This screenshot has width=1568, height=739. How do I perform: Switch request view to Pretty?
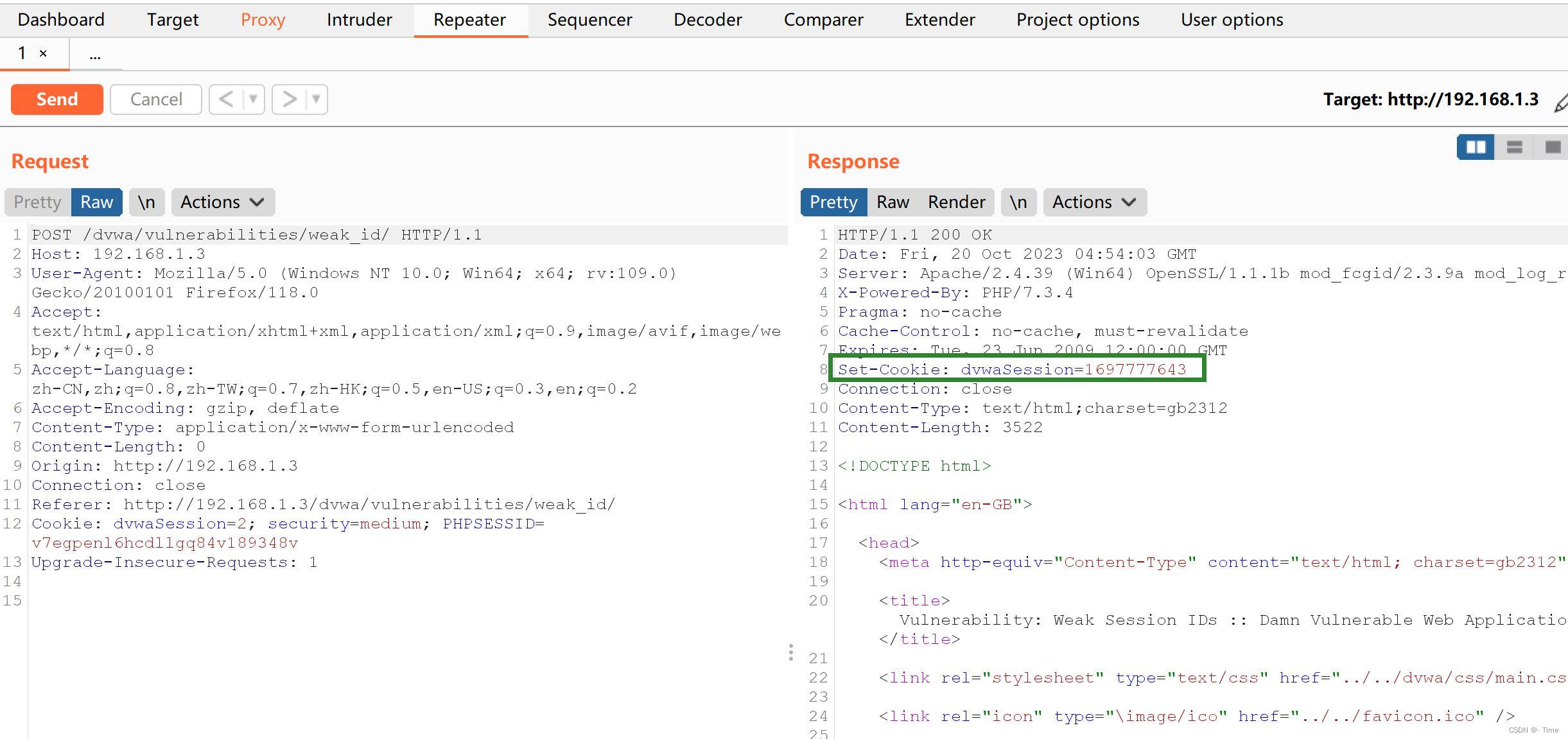(37, 202)
